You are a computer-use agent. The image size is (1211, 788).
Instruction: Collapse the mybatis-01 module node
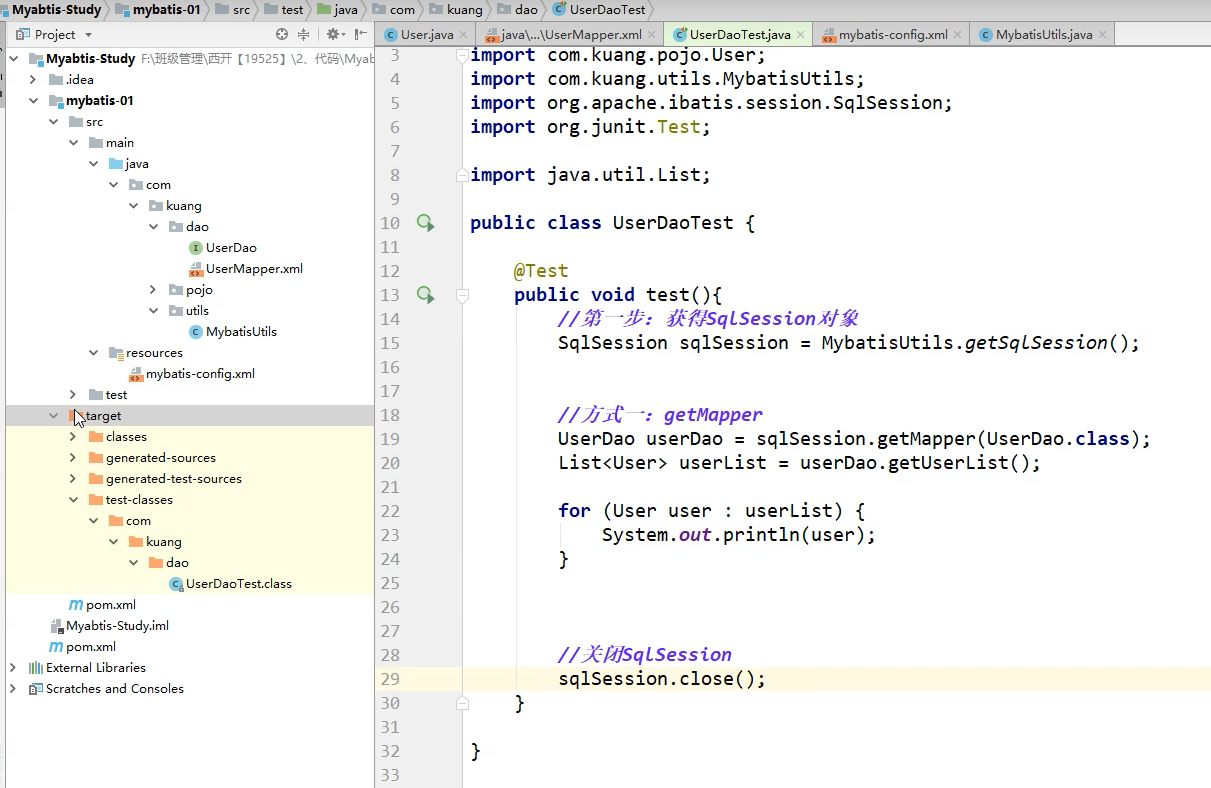pos(33,101)
